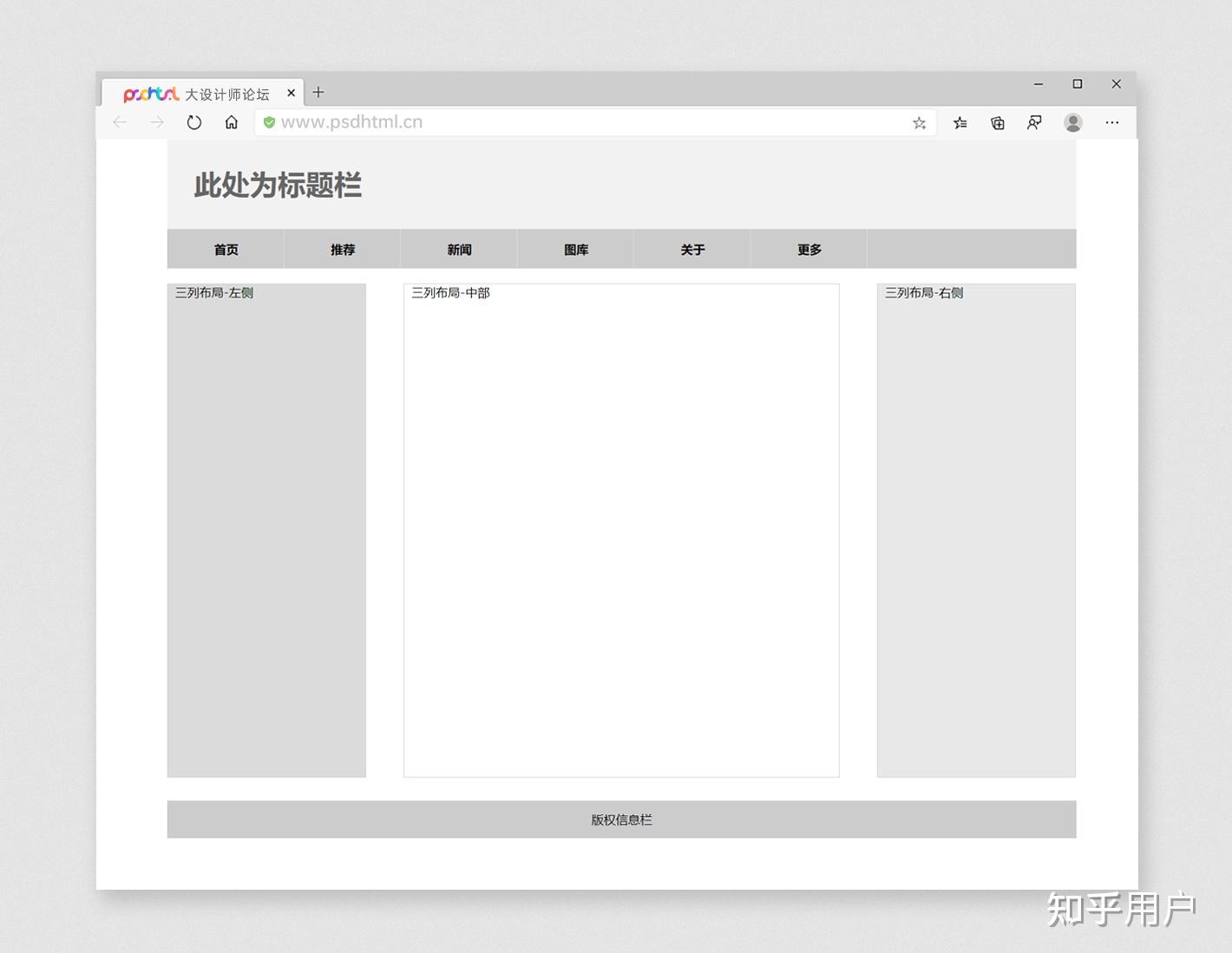
Task: Open the 推荐 navigation item
Action: coord(343,250)
